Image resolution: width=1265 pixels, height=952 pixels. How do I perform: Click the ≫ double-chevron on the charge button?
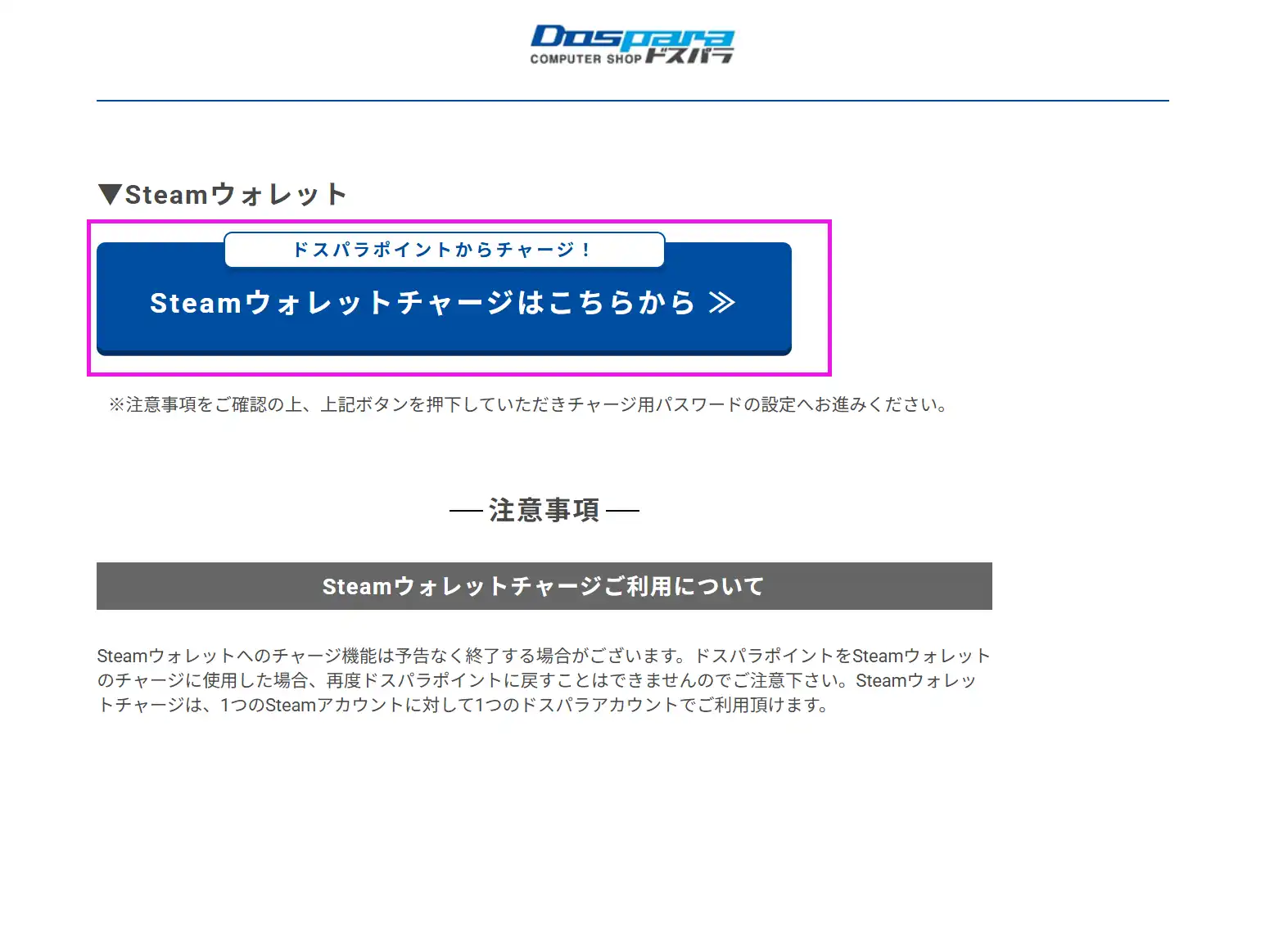(721, 303)
